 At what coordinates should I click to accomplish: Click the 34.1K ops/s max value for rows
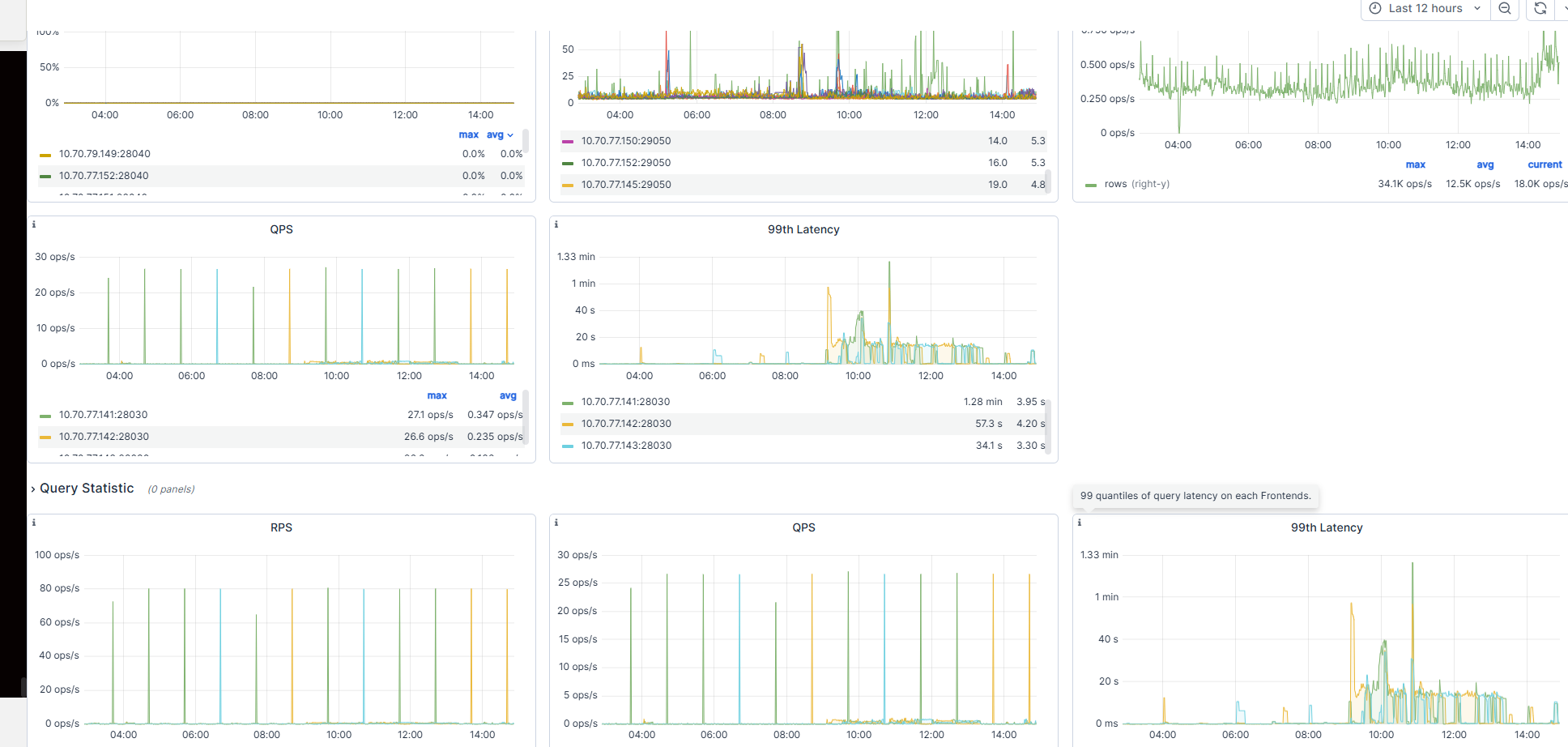(x=1405, y=185)
